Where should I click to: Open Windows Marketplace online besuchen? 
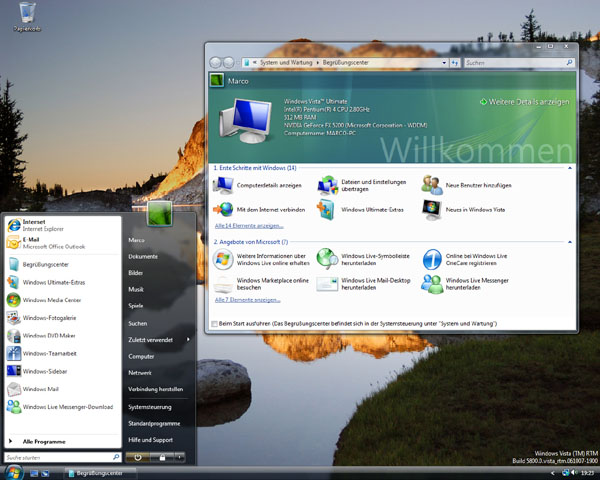click(x=261, y=284)
